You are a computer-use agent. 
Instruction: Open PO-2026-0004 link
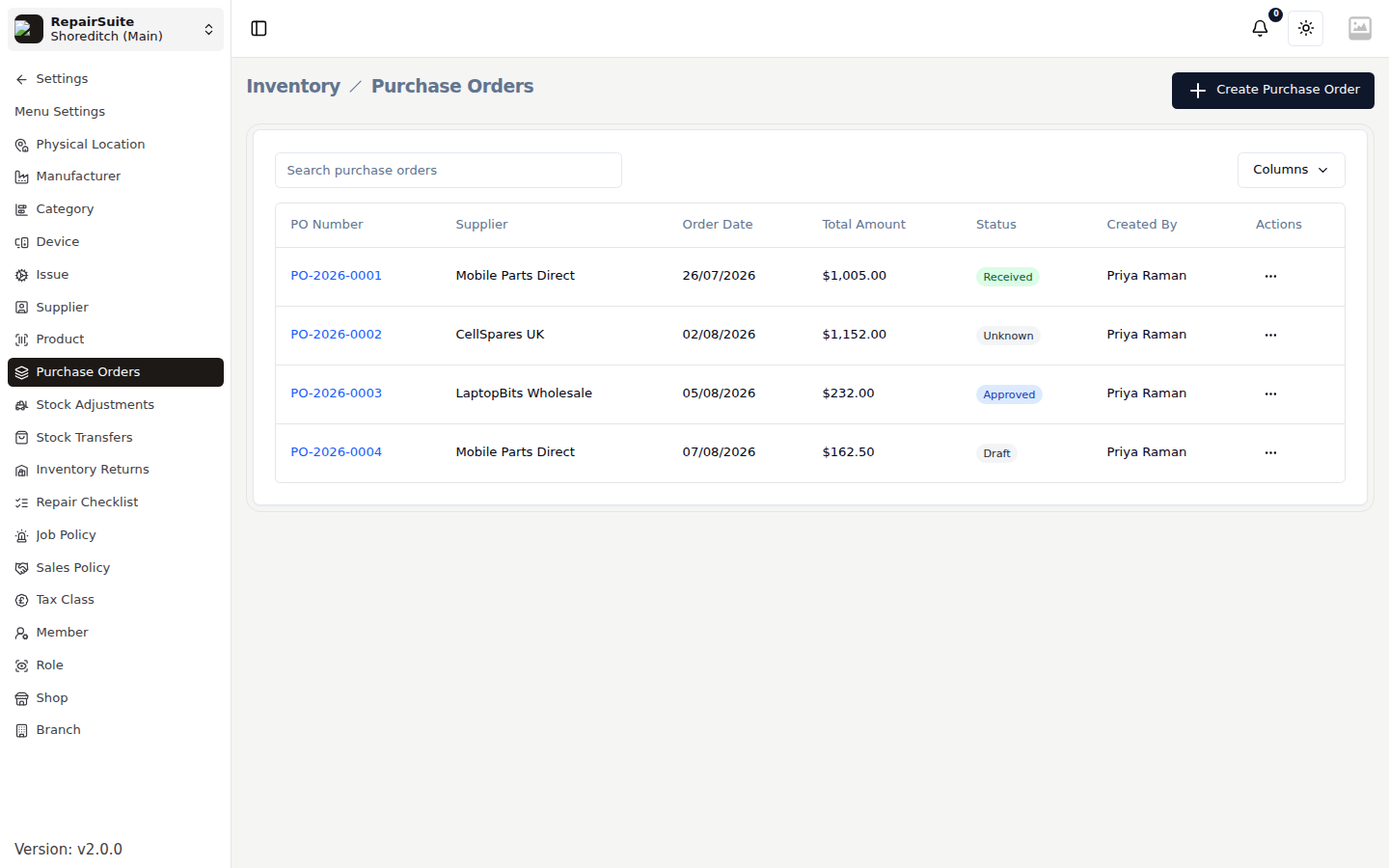(x=336, y=452)
